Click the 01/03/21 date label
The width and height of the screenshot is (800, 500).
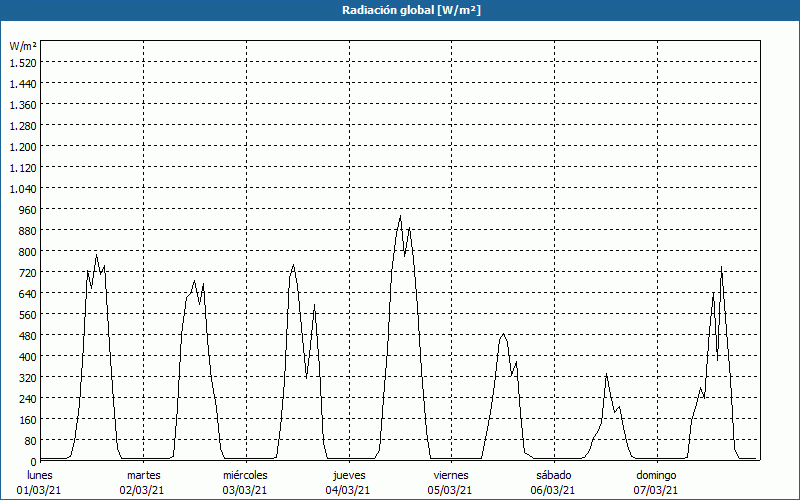(x=39, y=490)
